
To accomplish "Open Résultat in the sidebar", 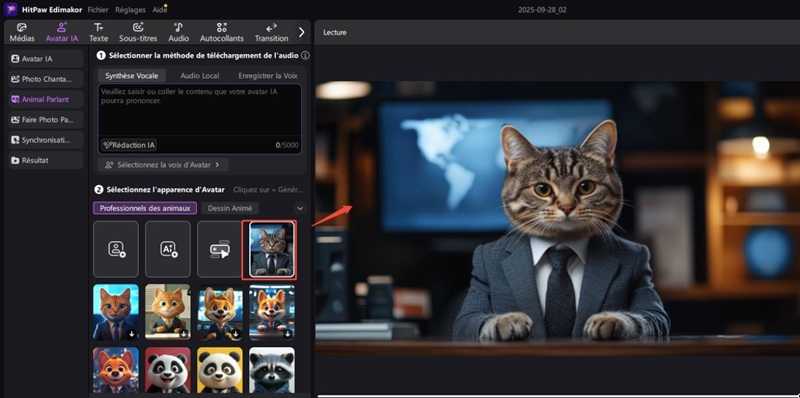I will pos(46,160).
